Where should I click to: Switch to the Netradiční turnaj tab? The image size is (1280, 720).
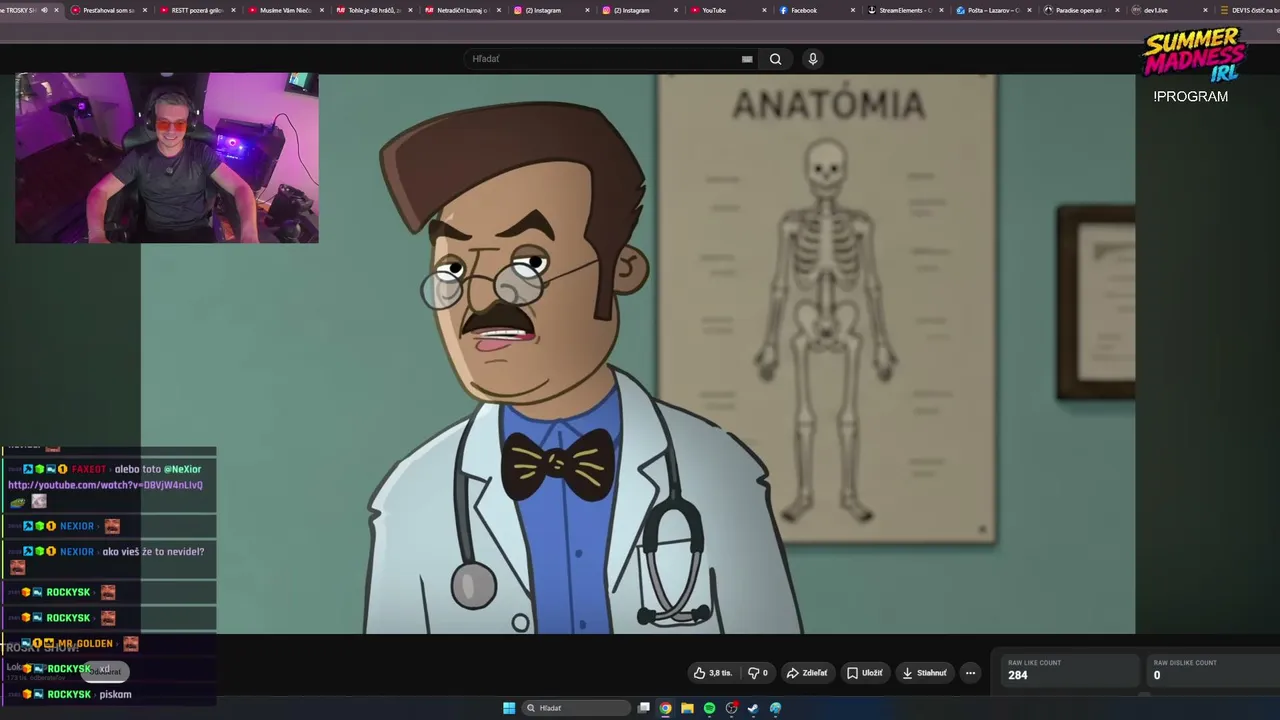coord(462,10)
